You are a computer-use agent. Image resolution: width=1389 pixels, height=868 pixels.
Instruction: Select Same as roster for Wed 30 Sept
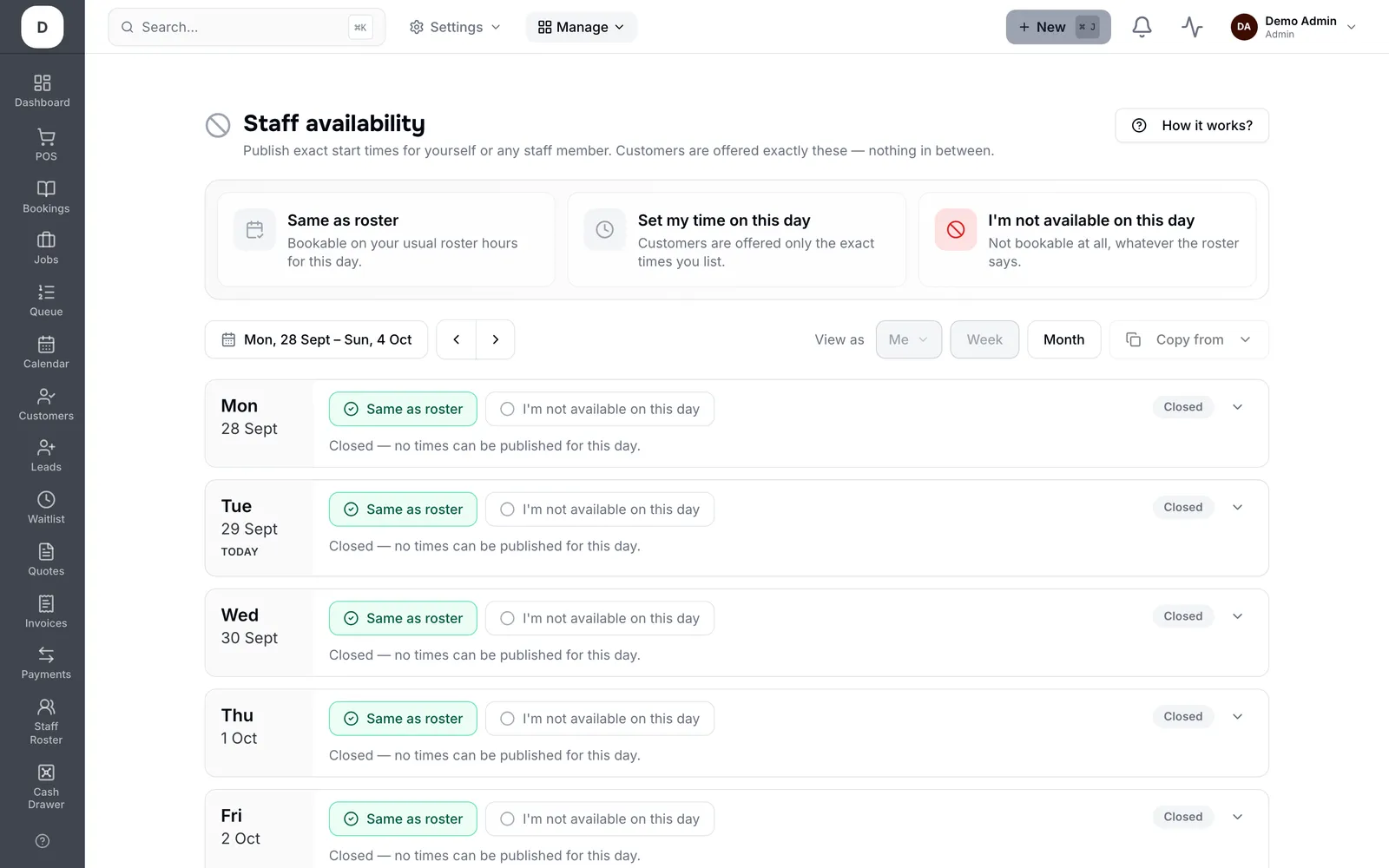tap(403, 618)
